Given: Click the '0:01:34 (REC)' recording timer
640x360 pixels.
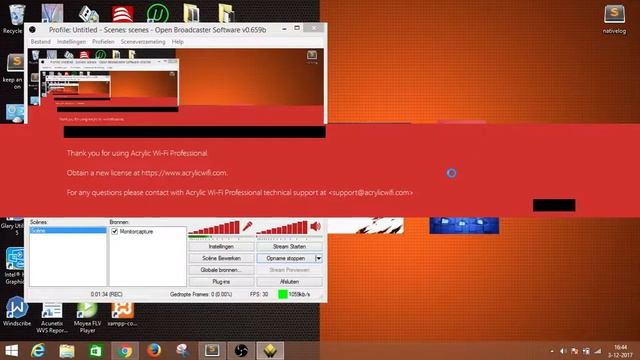Looking at the screenshot, I should 107,294.
